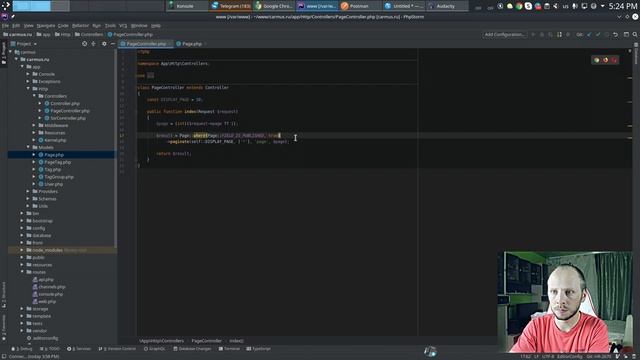Screen dimensions: 640x360
Task: Expand the vendor folder in tree
Action: click(x=22, y=331)
